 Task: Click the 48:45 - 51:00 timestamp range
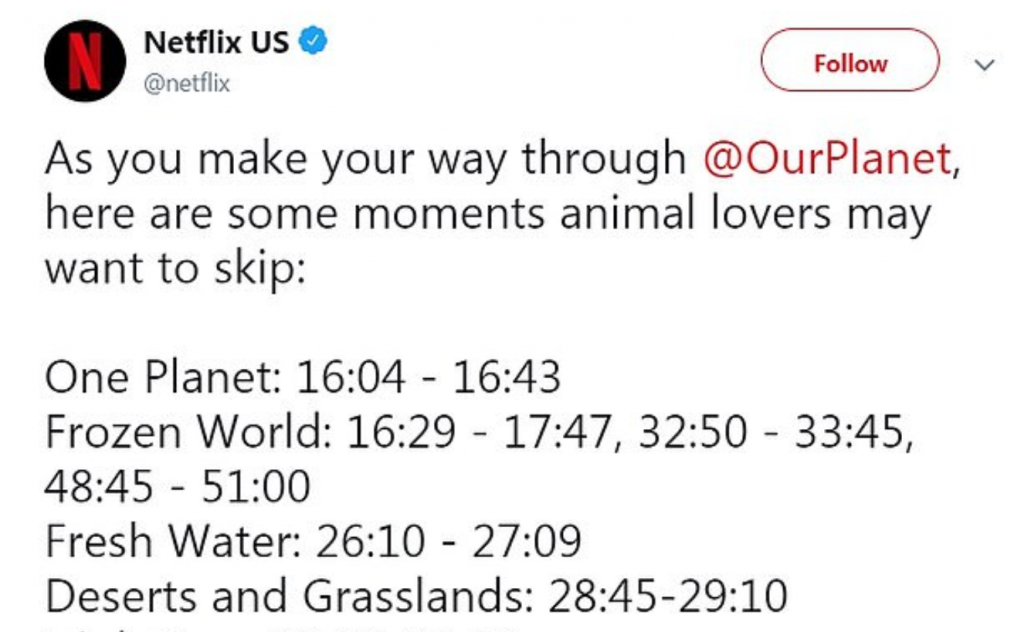(x=177, y=487)
